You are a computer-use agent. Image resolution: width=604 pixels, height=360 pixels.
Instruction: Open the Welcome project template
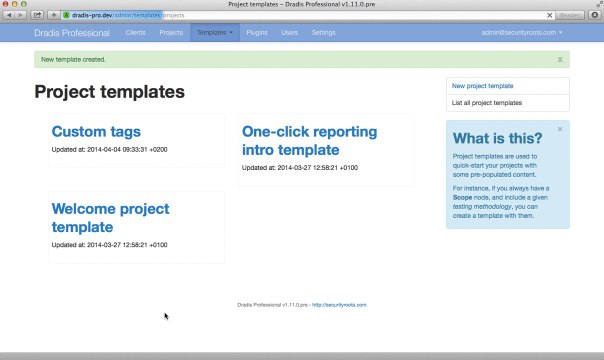click(x=111, y=218)
